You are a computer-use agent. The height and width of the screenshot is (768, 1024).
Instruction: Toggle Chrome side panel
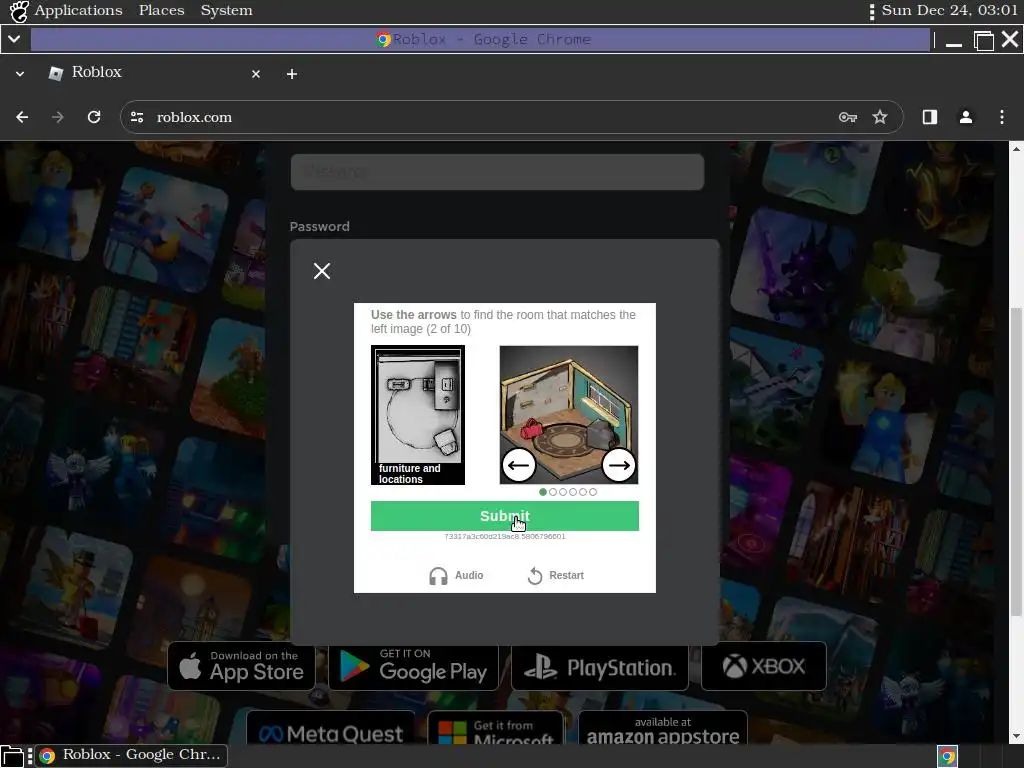point(929,117)
